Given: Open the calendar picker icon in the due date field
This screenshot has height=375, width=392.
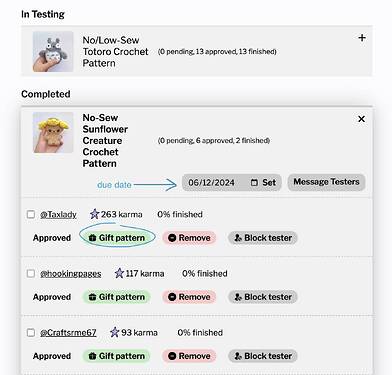Looking at the screenshot, I should (x=254, y=183).
